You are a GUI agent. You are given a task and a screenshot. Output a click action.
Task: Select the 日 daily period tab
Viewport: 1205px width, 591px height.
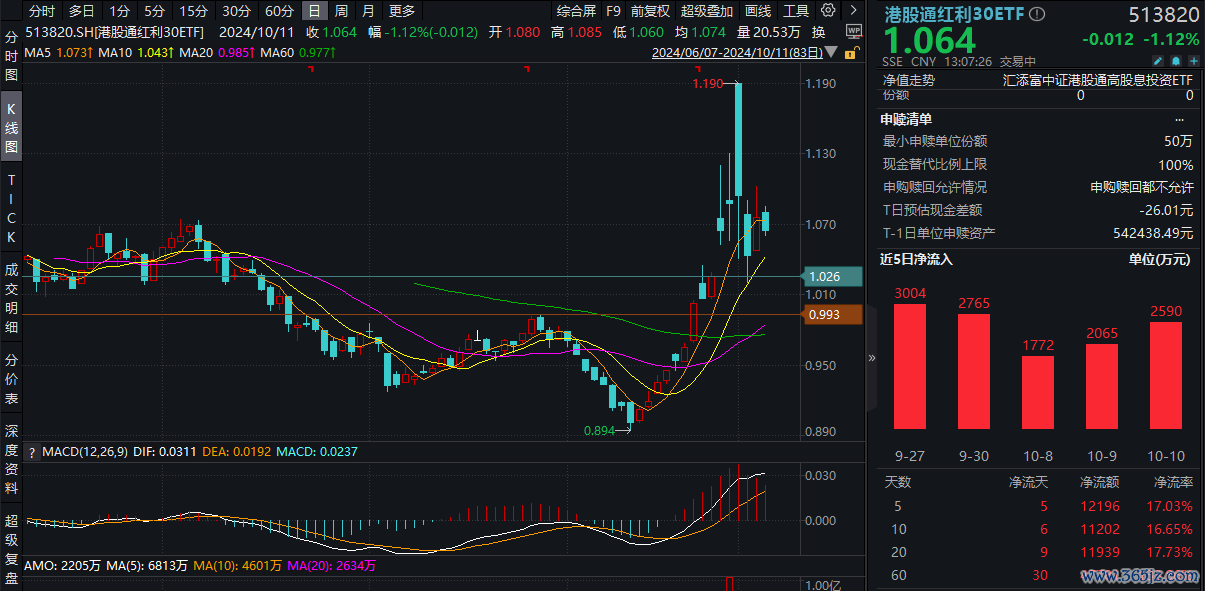pos(315,11)
